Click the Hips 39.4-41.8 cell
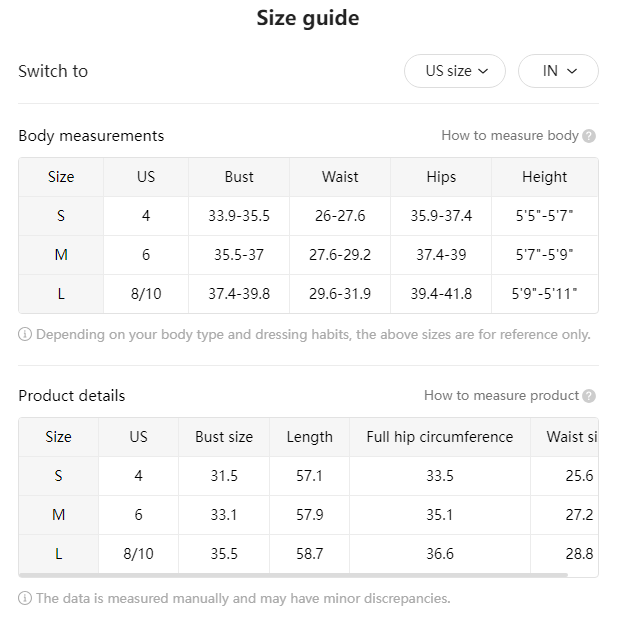 coord(441,294)
